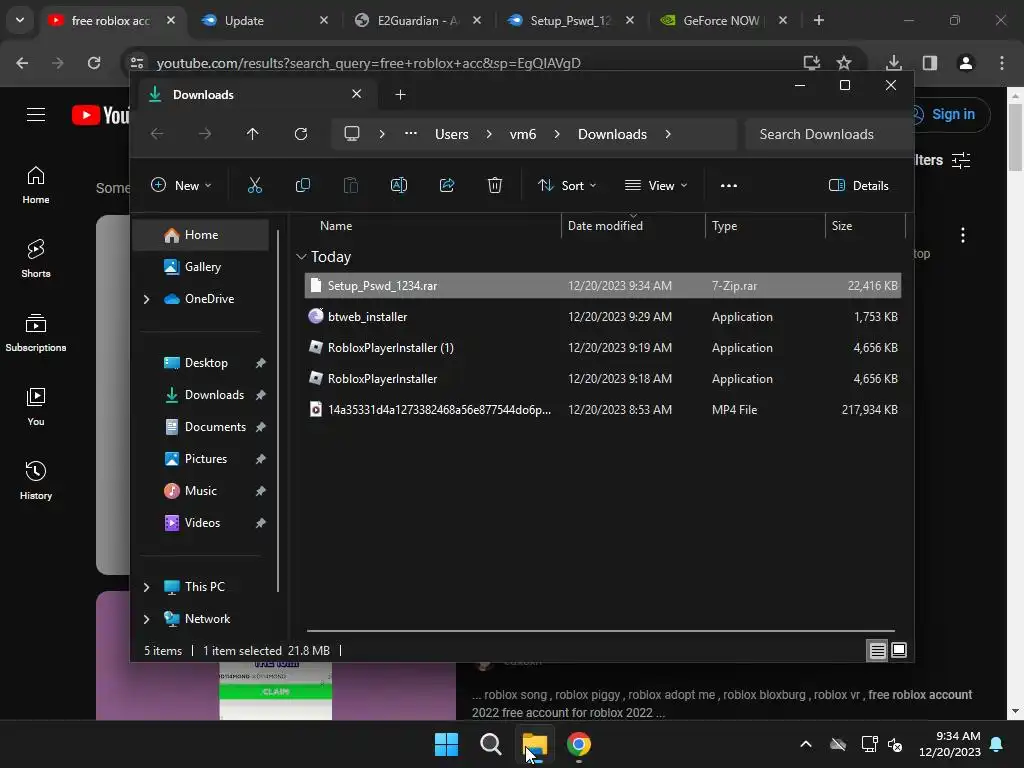1024x768 pixels.
Task: Click the Share icon in Explorer toolbar
Action: [x=447, y=185]
